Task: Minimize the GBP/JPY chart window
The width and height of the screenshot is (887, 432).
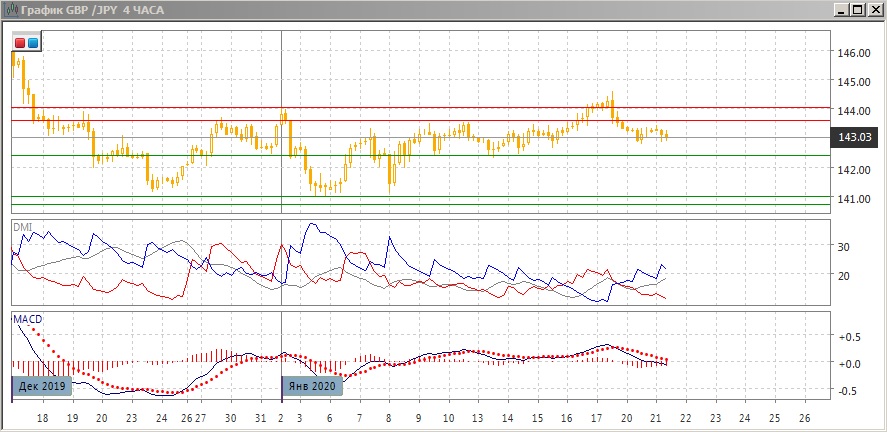Action: 841,10
